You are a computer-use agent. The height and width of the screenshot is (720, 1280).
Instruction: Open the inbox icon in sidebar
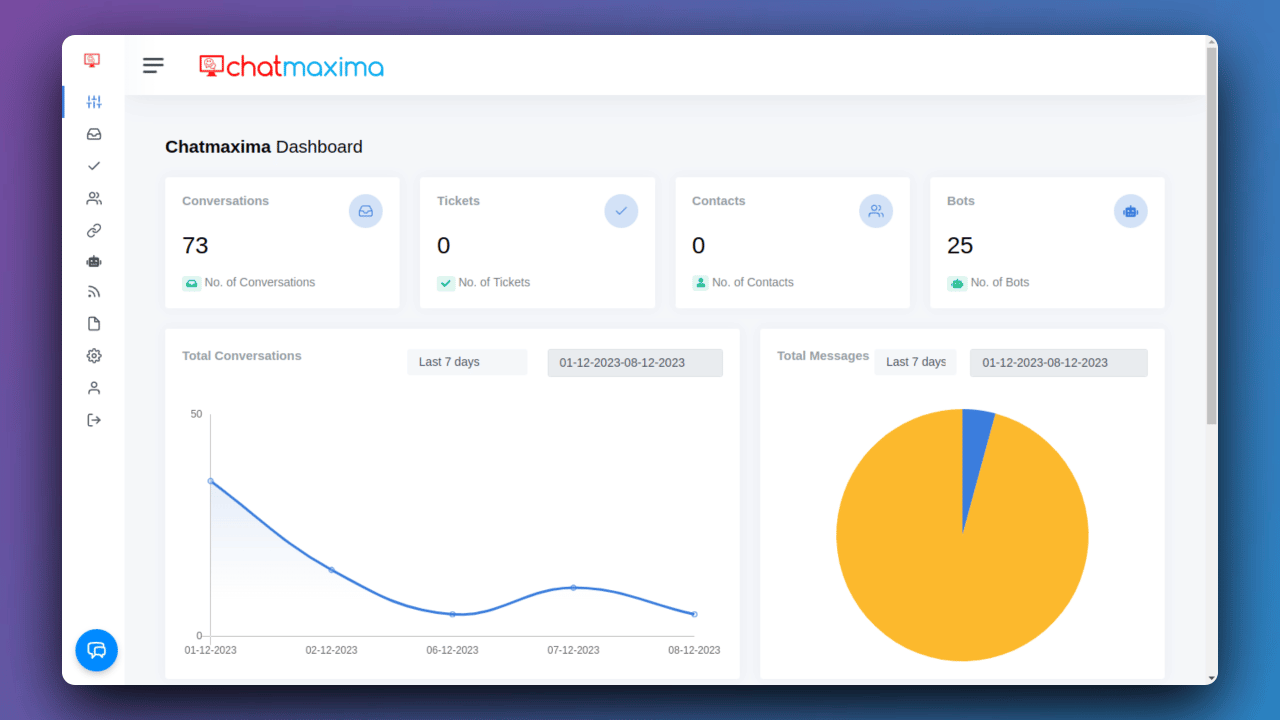(94, 134)
